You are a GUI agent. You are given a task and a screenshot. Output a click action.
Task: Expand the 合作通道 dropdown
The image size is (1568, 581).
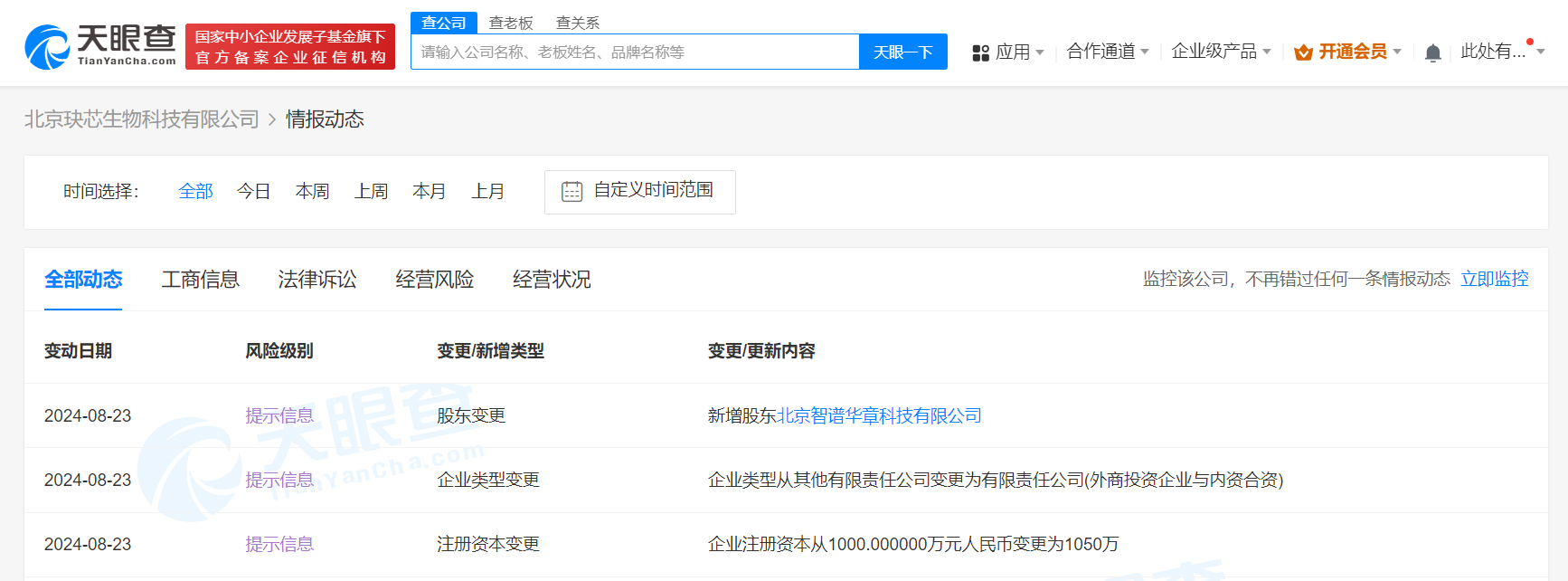coord(1108,52)
